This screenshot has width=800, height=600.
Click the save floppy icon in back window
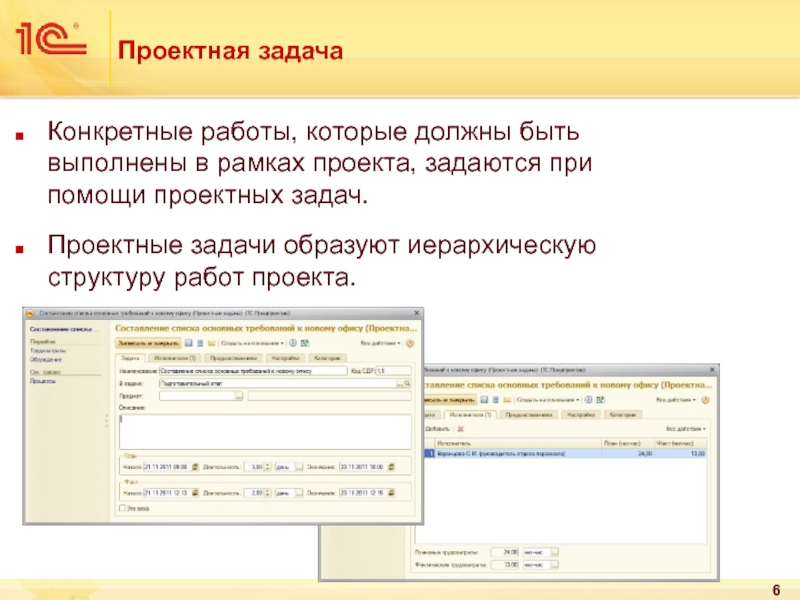tap(485, 400)
